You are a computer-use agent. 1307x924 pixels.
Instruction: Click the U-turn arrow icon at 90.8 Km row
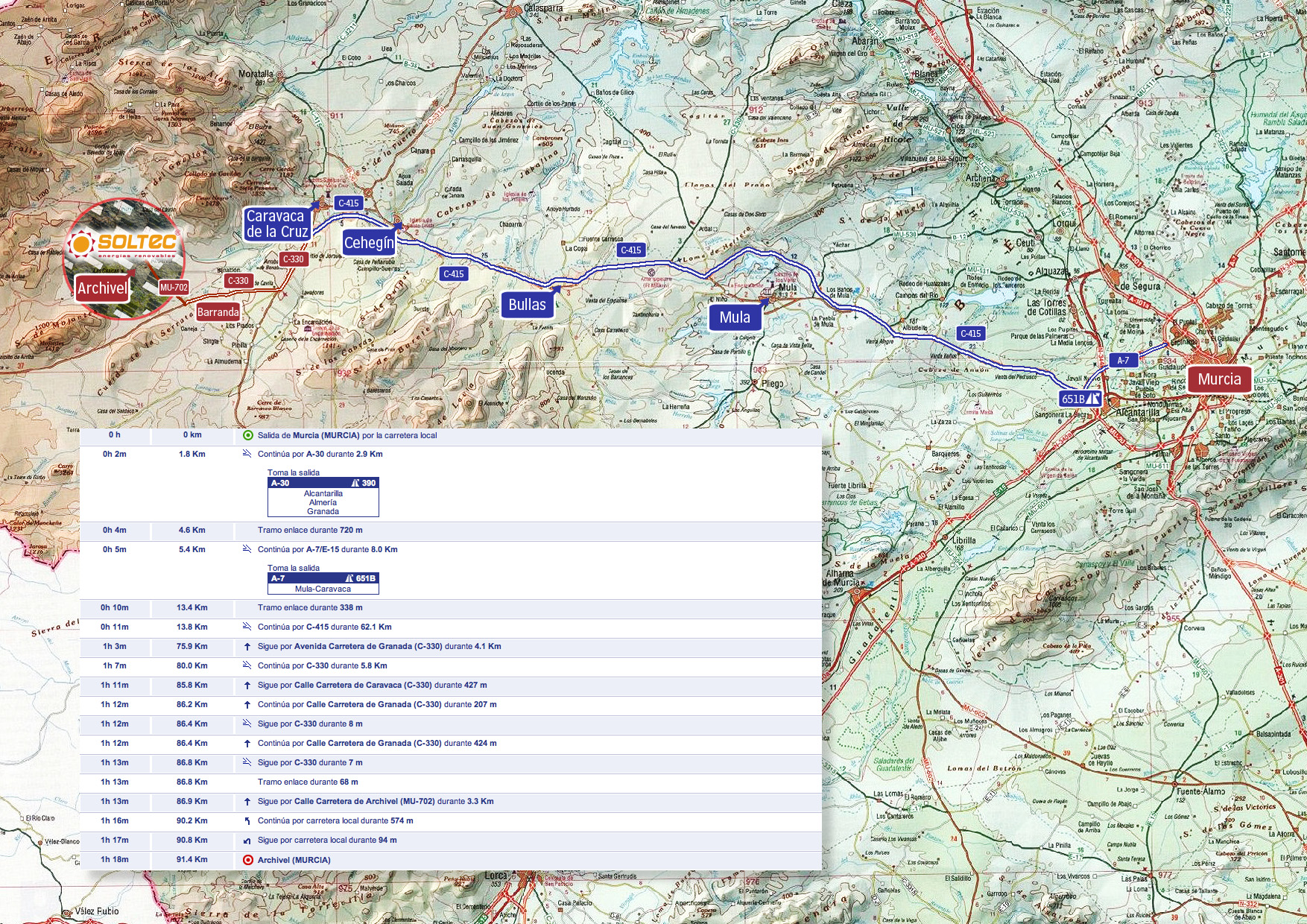(247, 841)
